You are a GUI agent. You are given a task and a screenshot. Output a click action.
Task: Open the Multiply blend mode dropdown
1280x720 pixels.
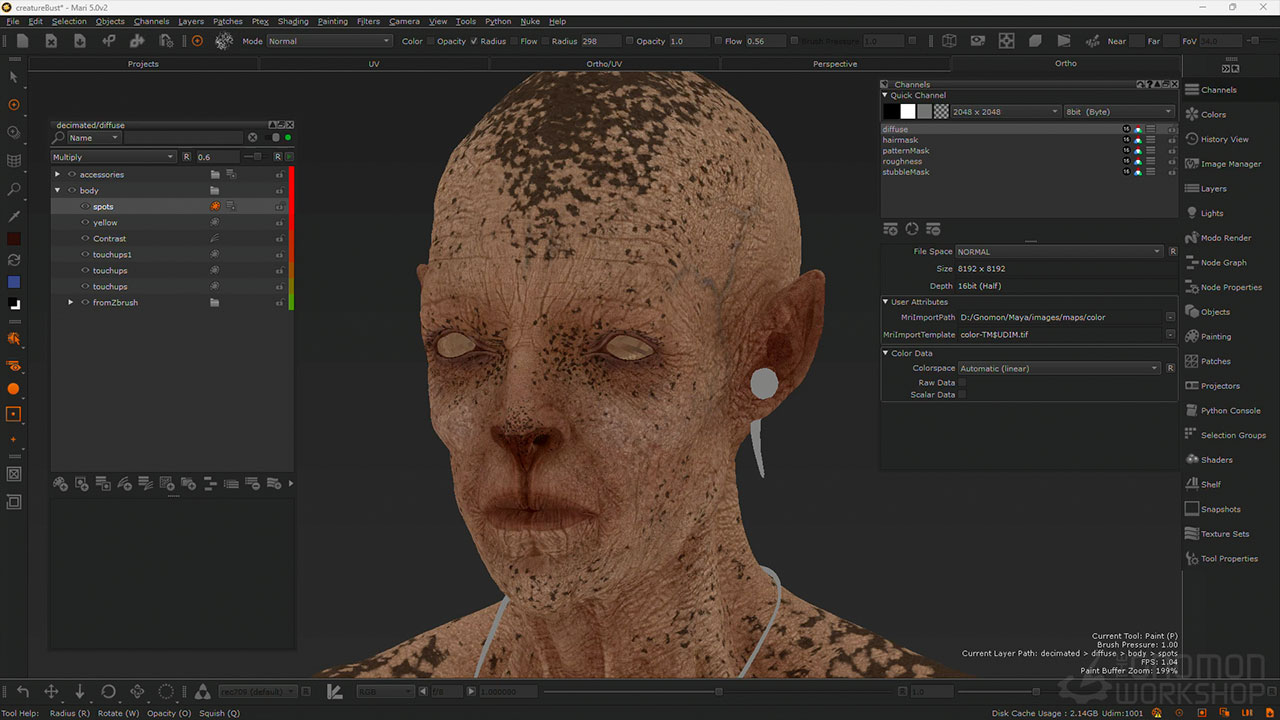(x=113, y=157)
